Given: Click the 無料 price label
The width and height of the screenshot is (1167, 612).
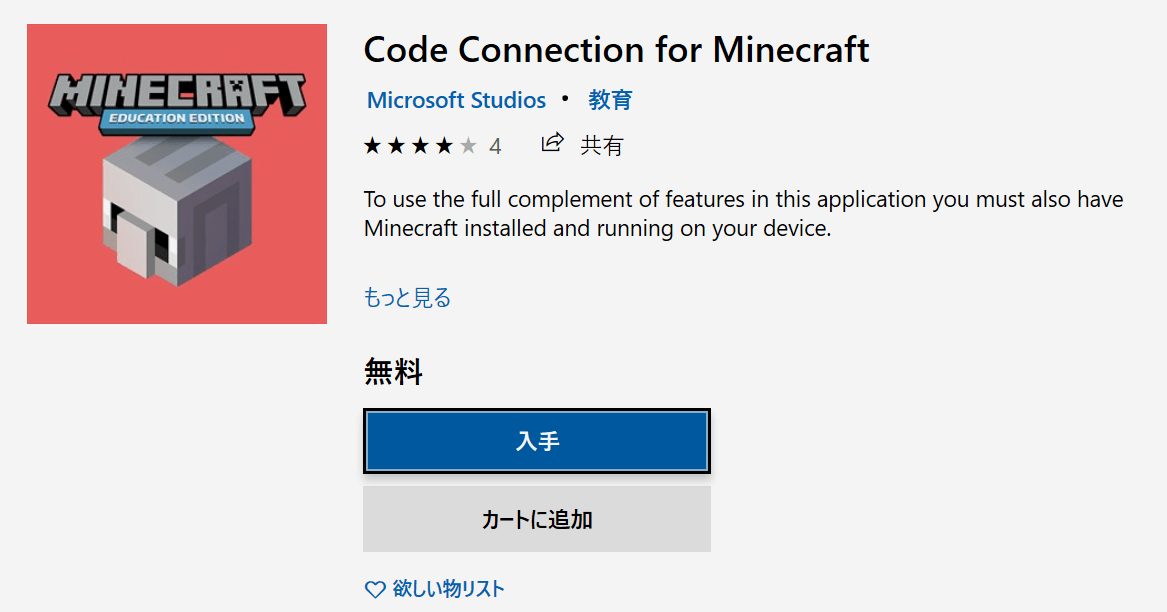Looking at the screenshot, I should point(393,372).
